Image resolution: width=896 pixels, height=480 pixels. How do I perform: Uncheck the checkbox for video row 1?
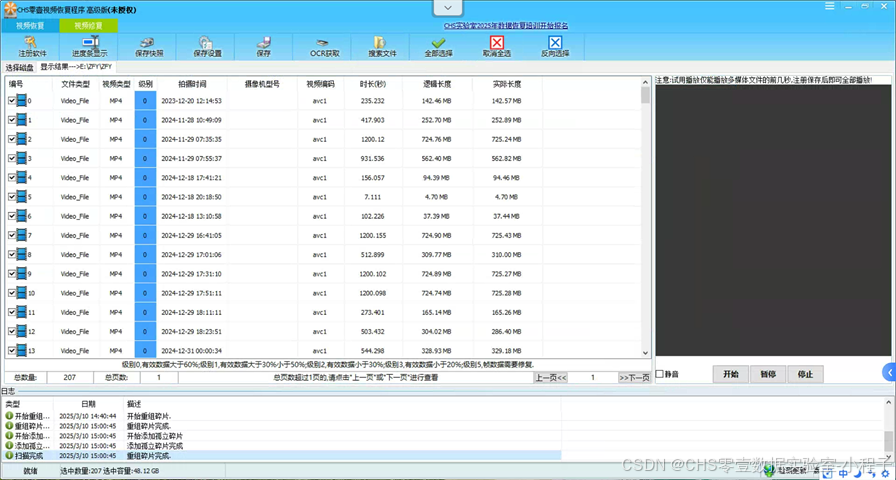(x=12, y=120)
